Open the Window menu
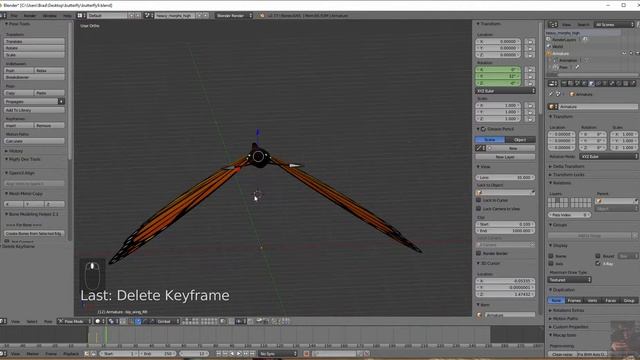 50,16
